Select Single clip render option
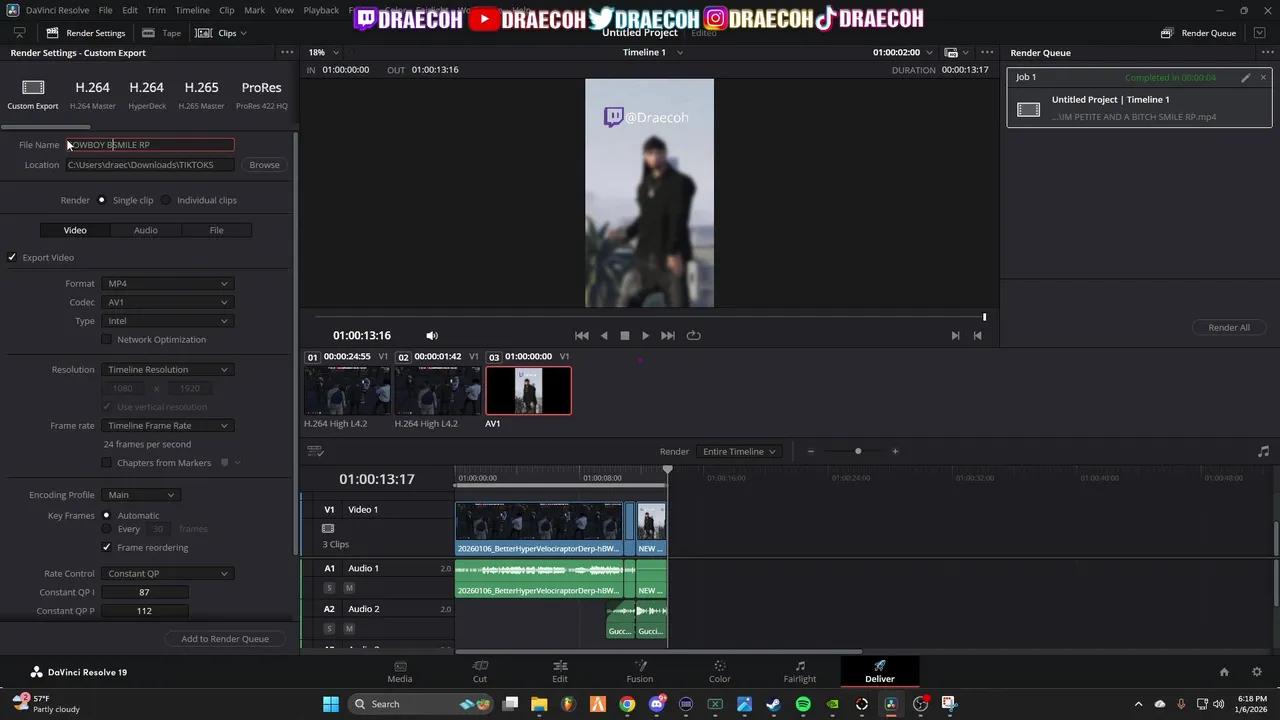This screenshot has height=720, width=1280. tap(101, 200)
